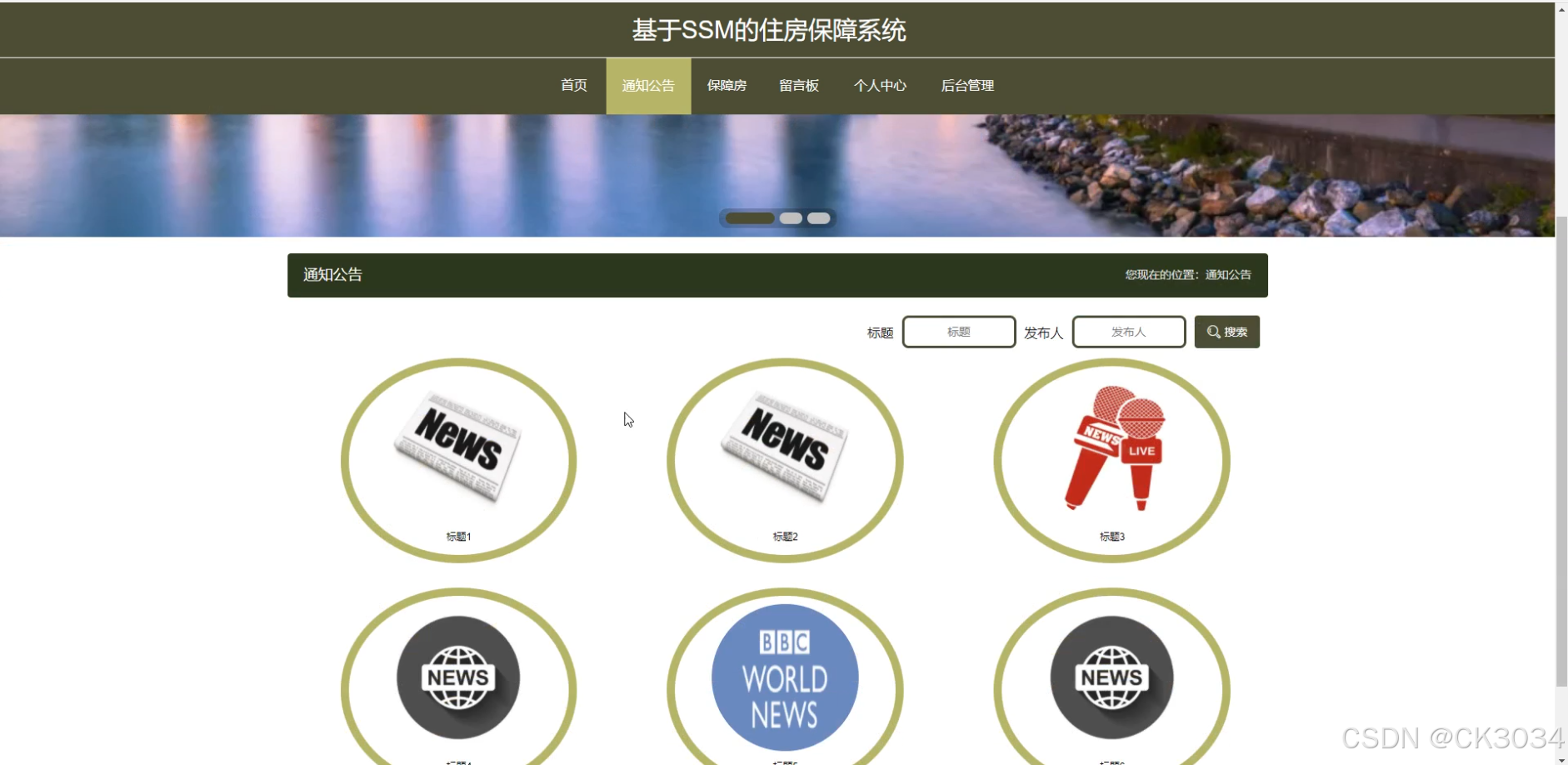Click the scrollbar down arrow
1568x765 pixels.
1561,758
